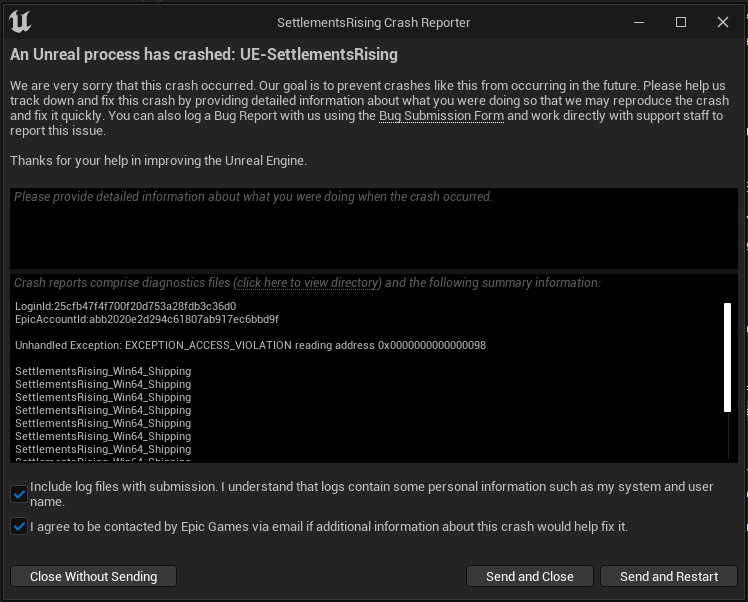The height and width of the screenshot is (602, 748).
Task: Uncheck include log files with submission
Action: coord(19,494)
